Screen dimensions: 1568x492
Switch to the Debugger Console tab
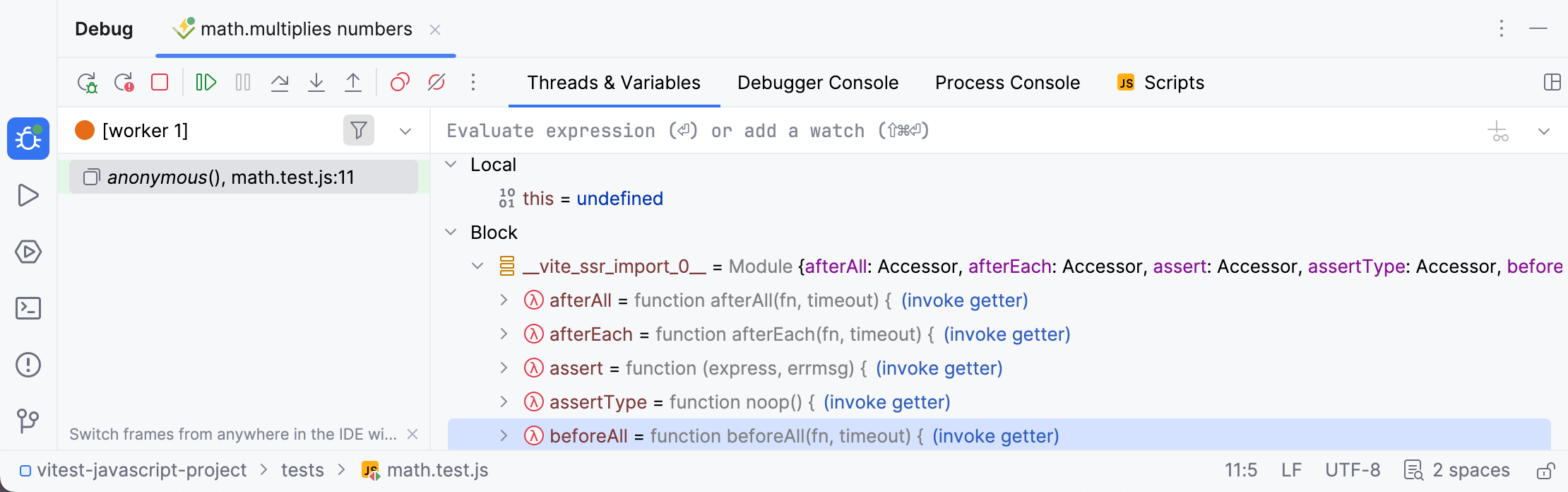pos(817,82)
